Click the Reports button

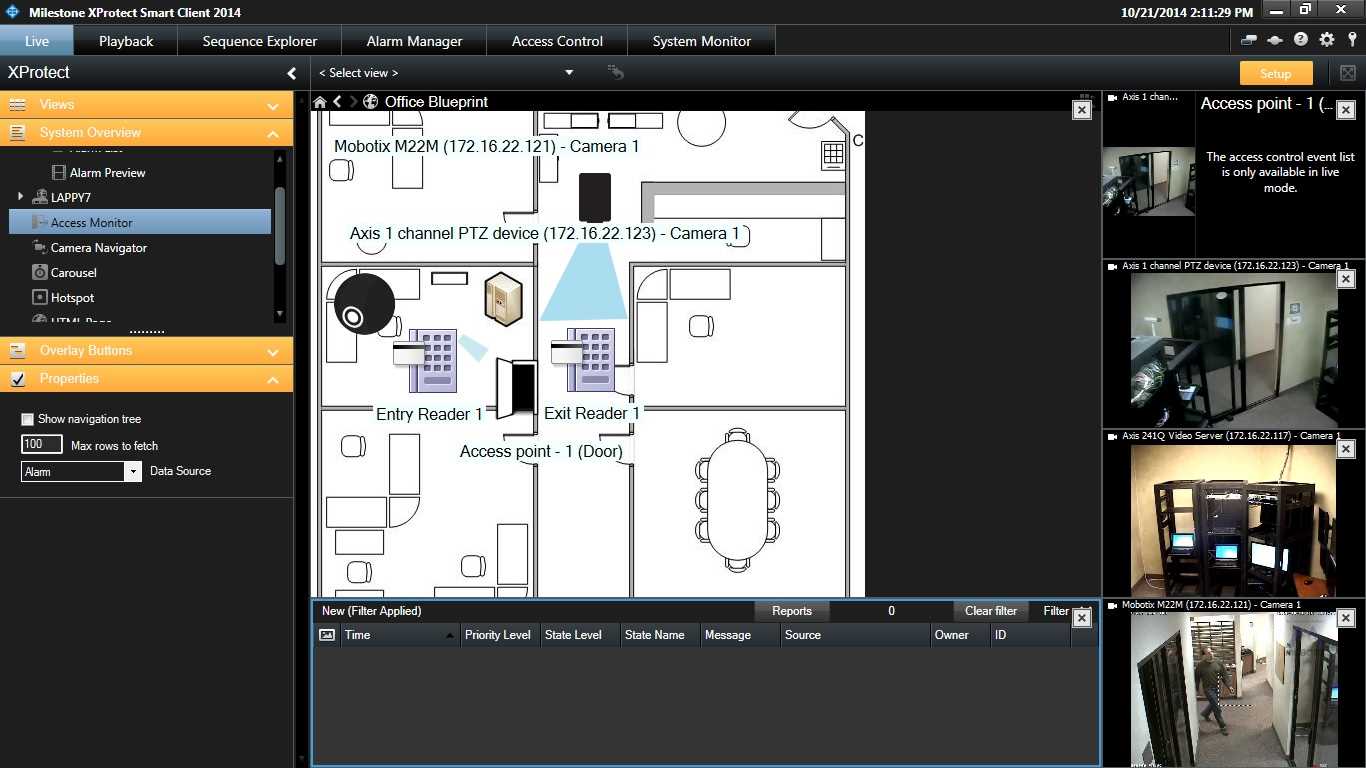click(792, 611)
